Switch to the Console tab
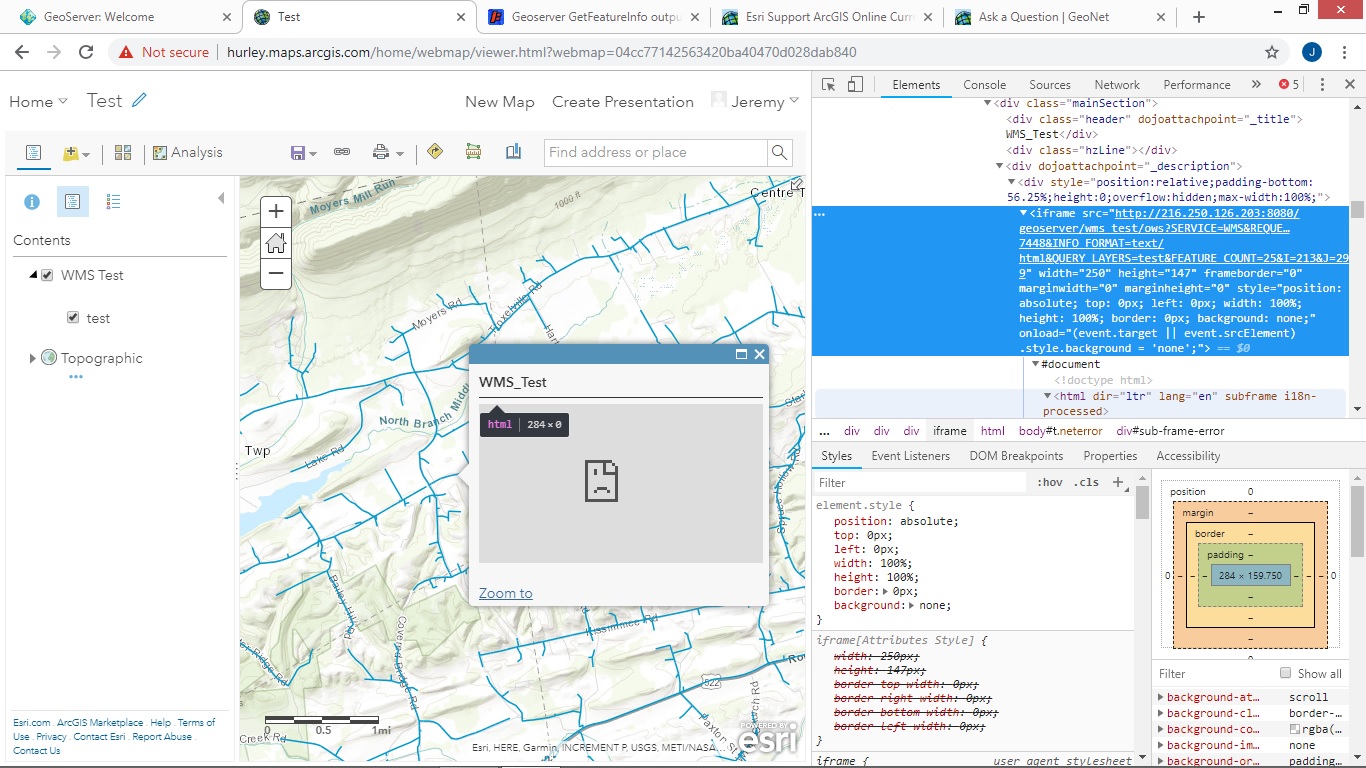This screenshot has width=1366, height=768. tap(985, 85)
